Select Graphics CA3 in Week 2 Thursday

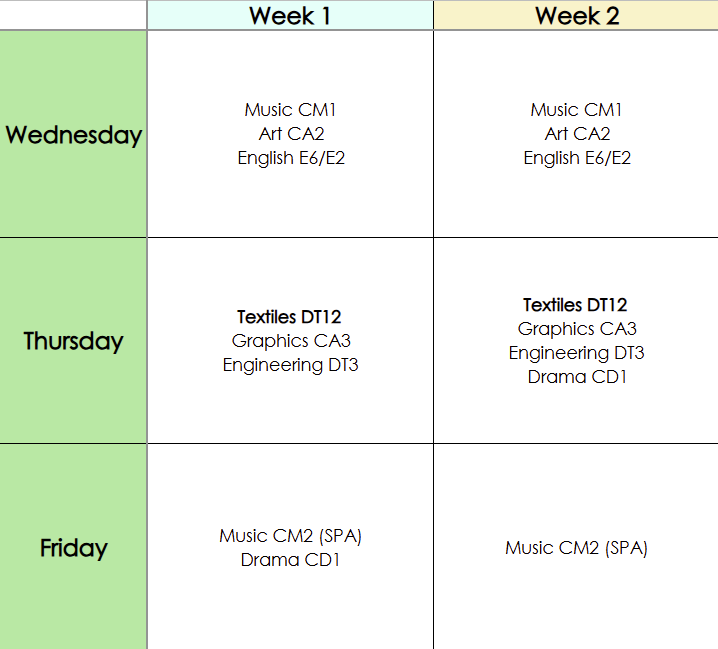point(577,329)
